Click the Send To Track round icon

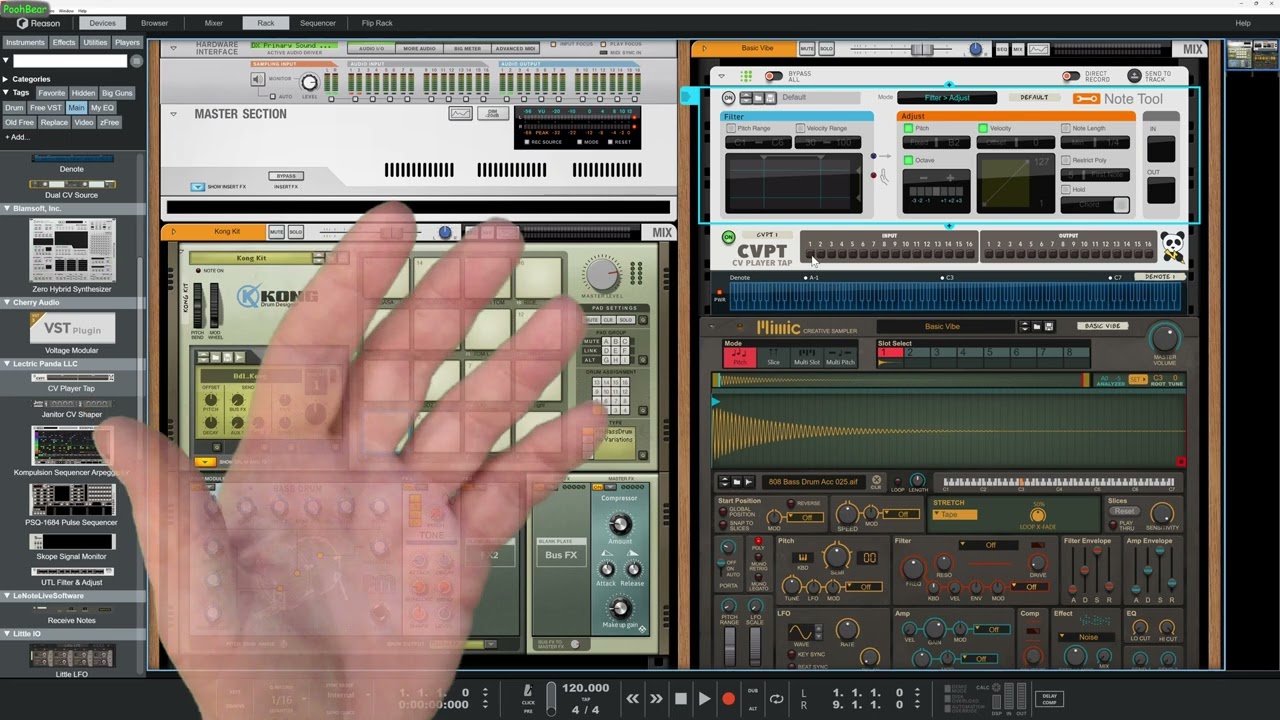click(x=1134, y=76)
